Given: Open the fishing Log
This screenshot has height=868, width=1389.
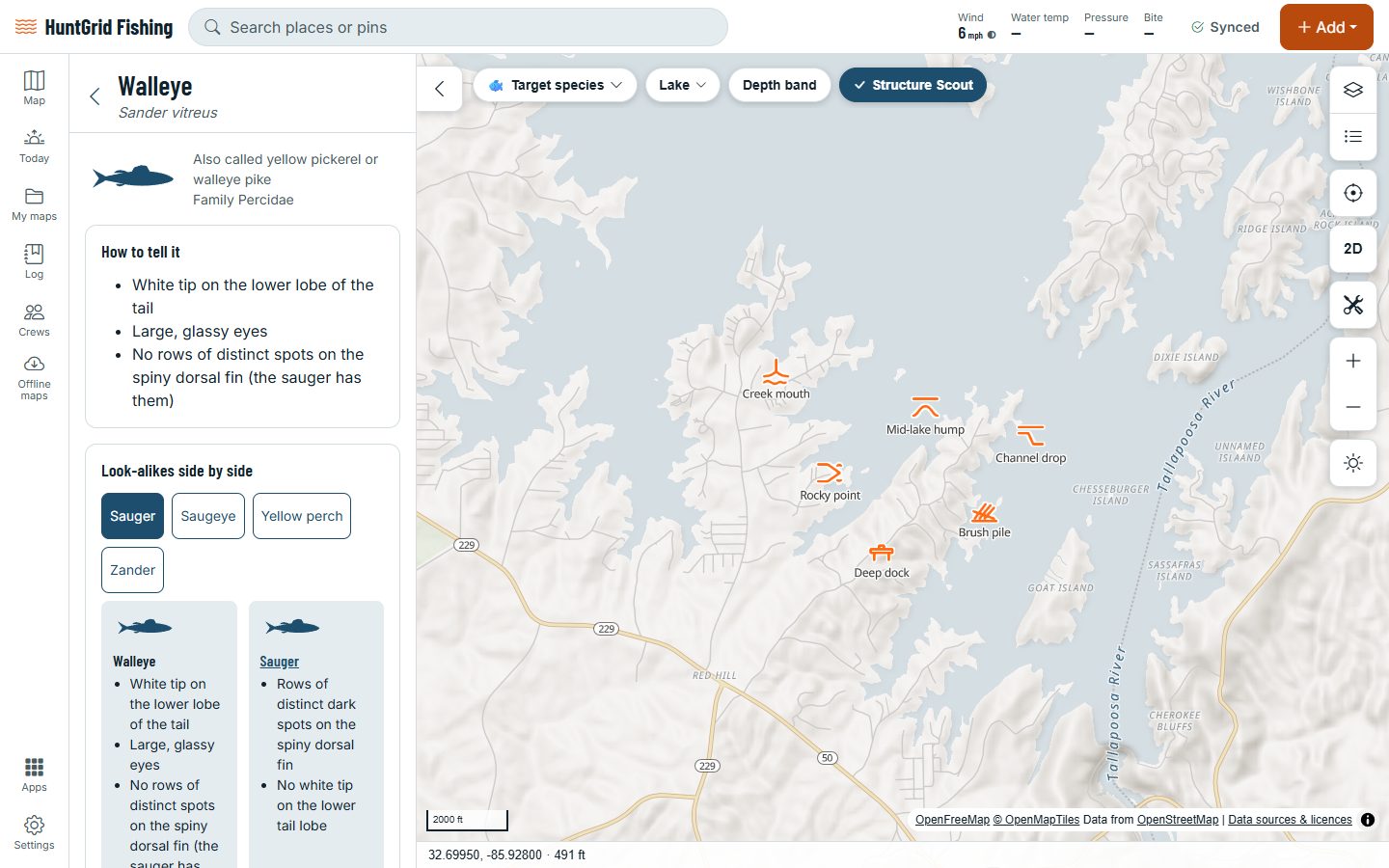Looking at the screenshot, I should [34, 261].
